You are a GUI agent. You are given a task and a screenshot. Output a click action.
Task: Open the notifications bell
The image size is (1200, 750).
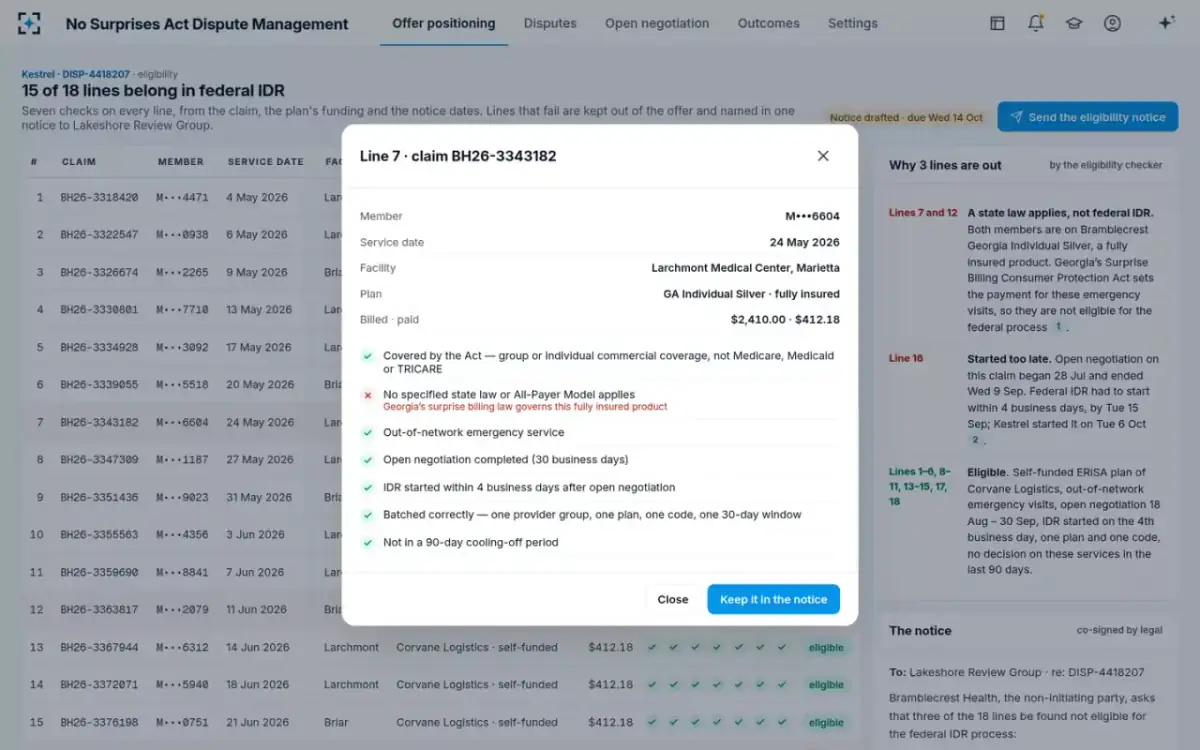click(x=1036, y=23)
